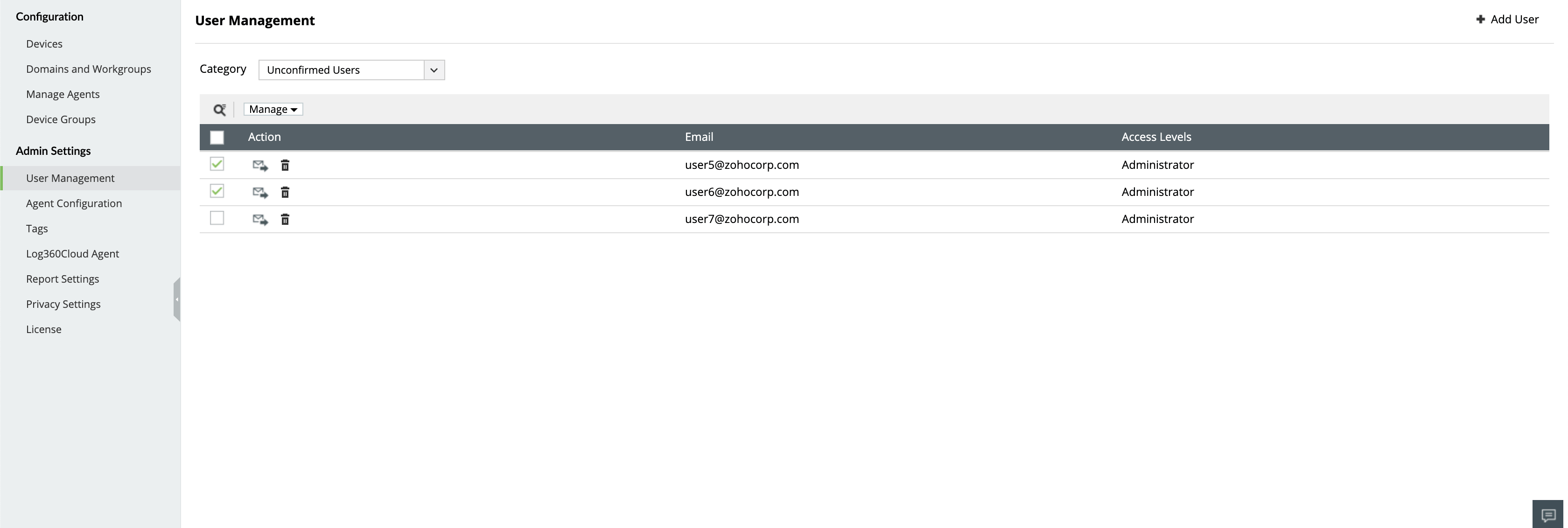This screenshot has height=528, width=1568.
Task: Resend invitation email to user6@zohocorp.com
Action: point(260,192)
